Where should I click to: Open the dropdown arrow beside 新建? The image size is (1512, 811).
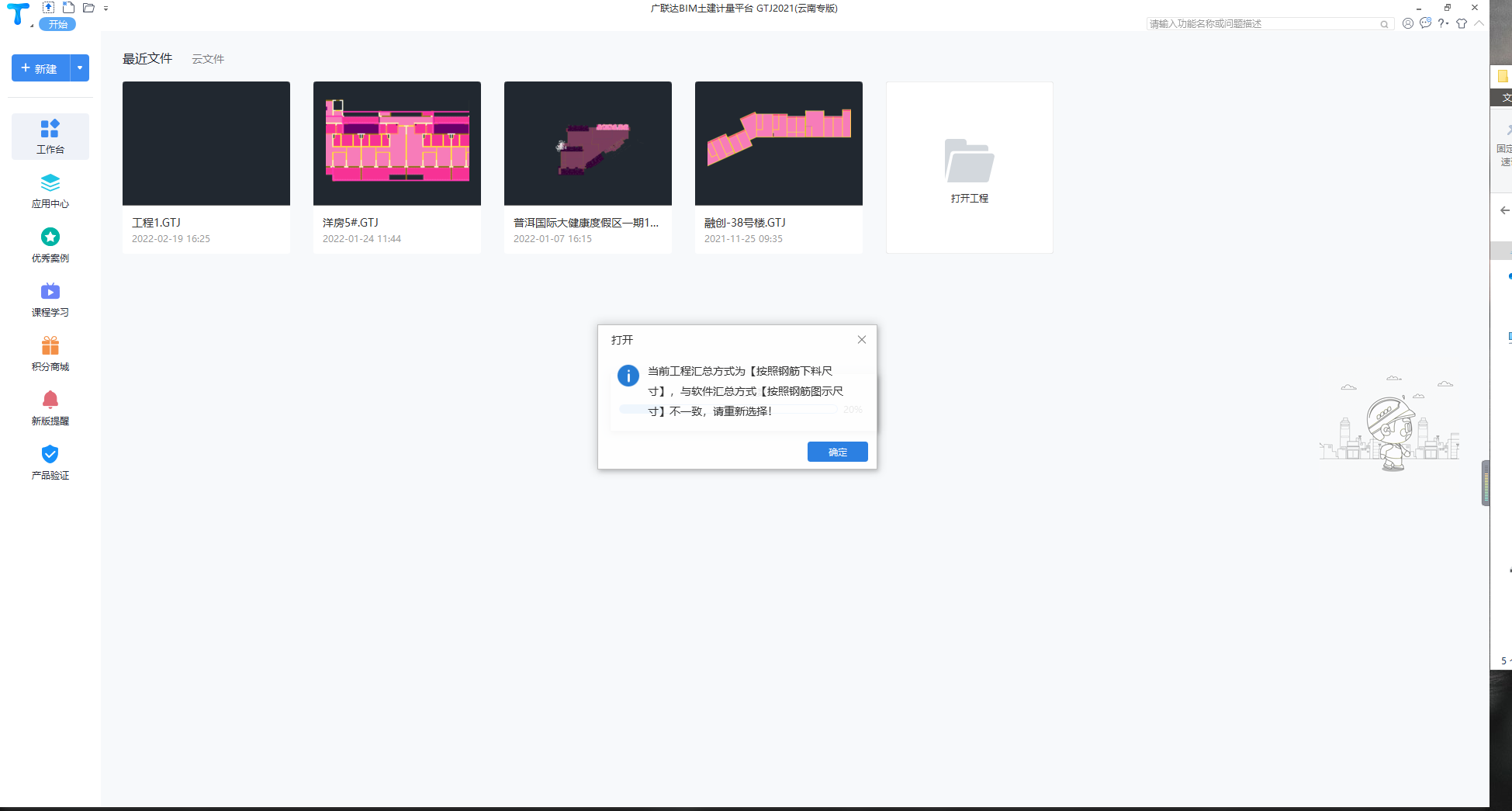point(80,68)
